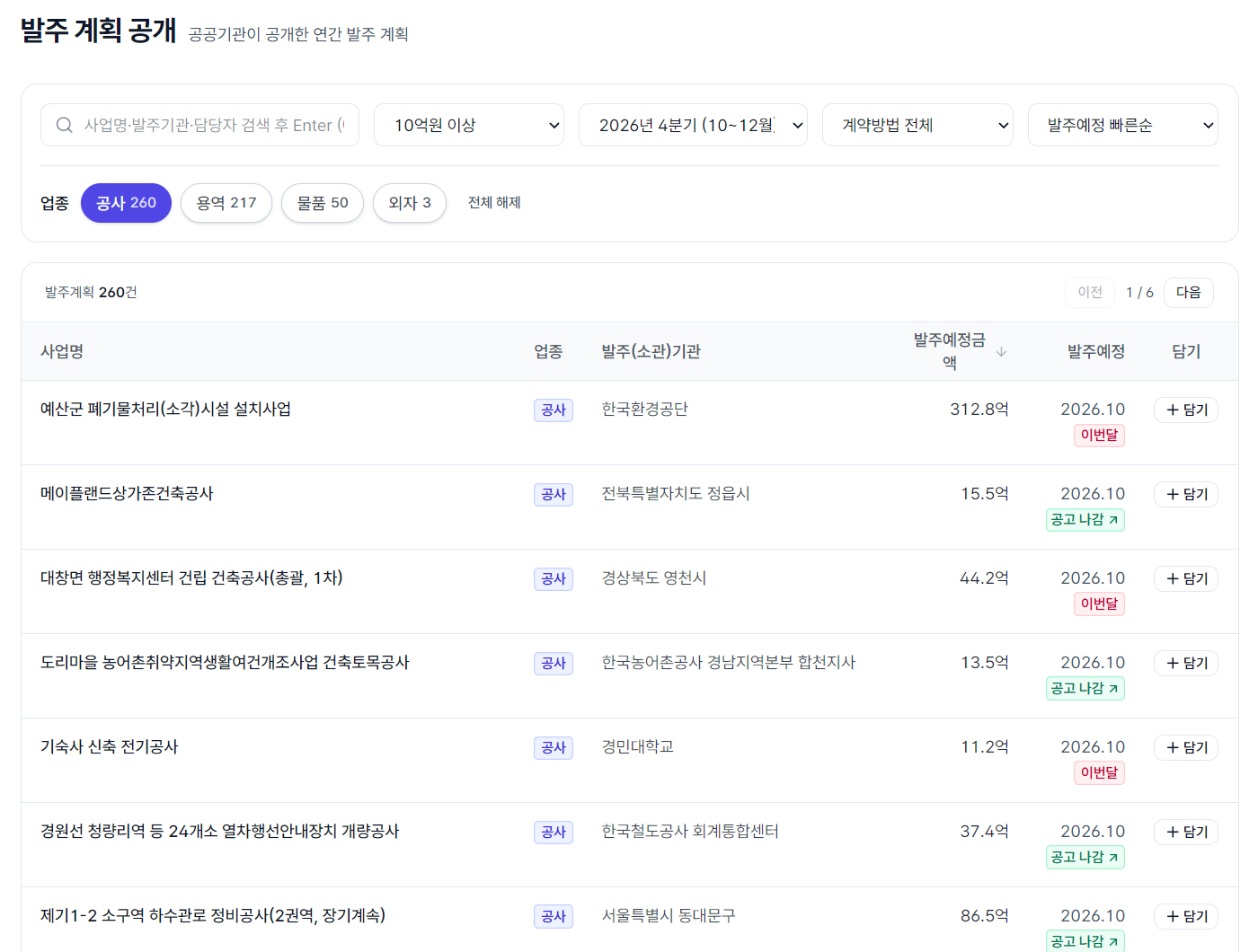
Task: Click agency name 한국철도공사 회계통합센터
Action: click(x=690, y=832)
